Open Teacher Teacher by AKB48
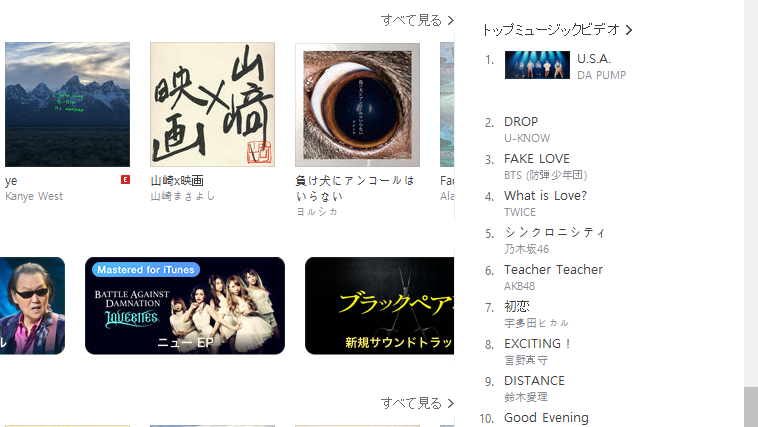This screenshot has height=427, width=758. 554,277
